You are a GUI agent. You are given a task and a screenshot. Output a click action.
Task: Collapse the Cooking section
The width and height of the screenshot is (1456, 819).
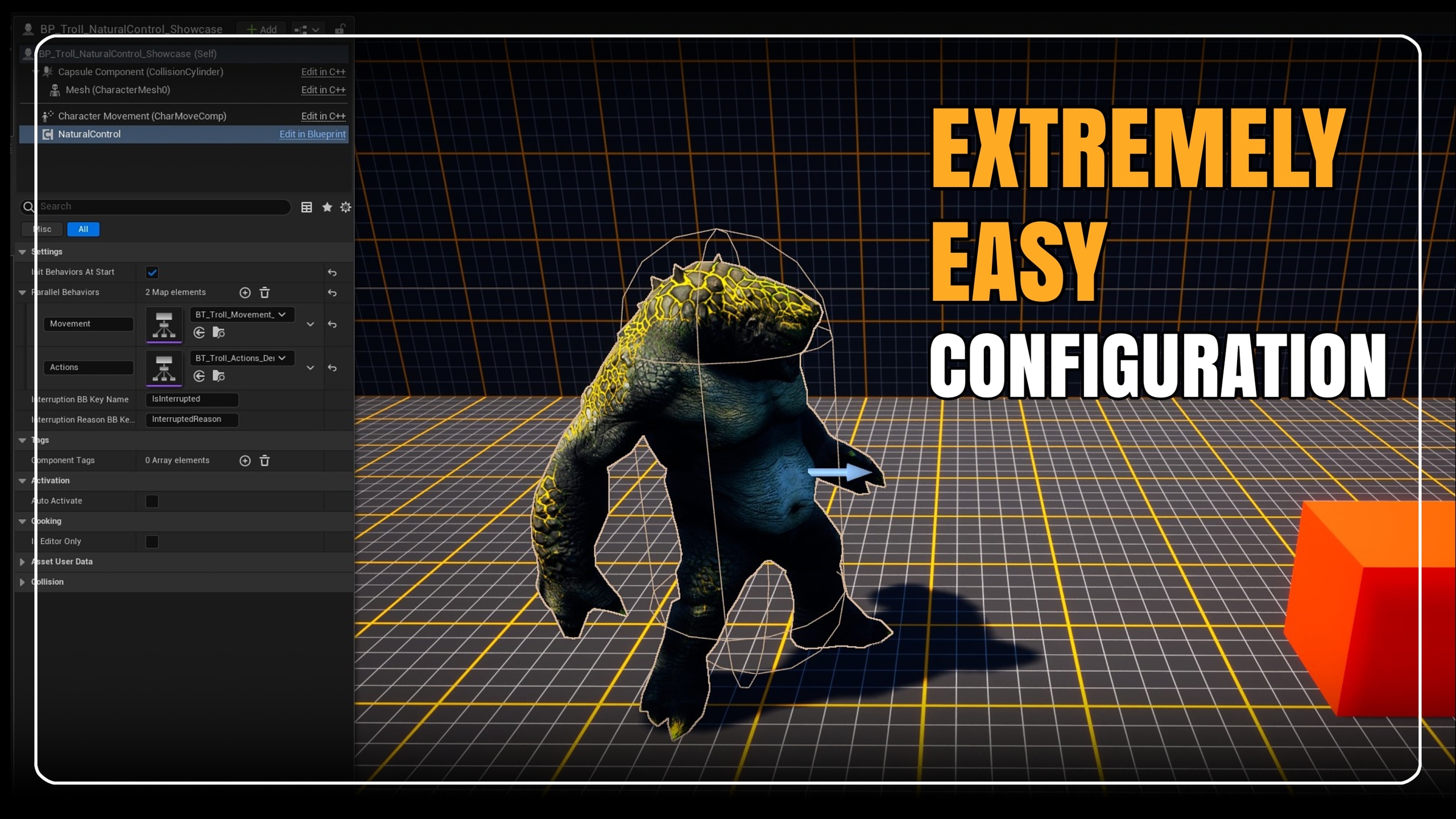click(x=22, y=522)
